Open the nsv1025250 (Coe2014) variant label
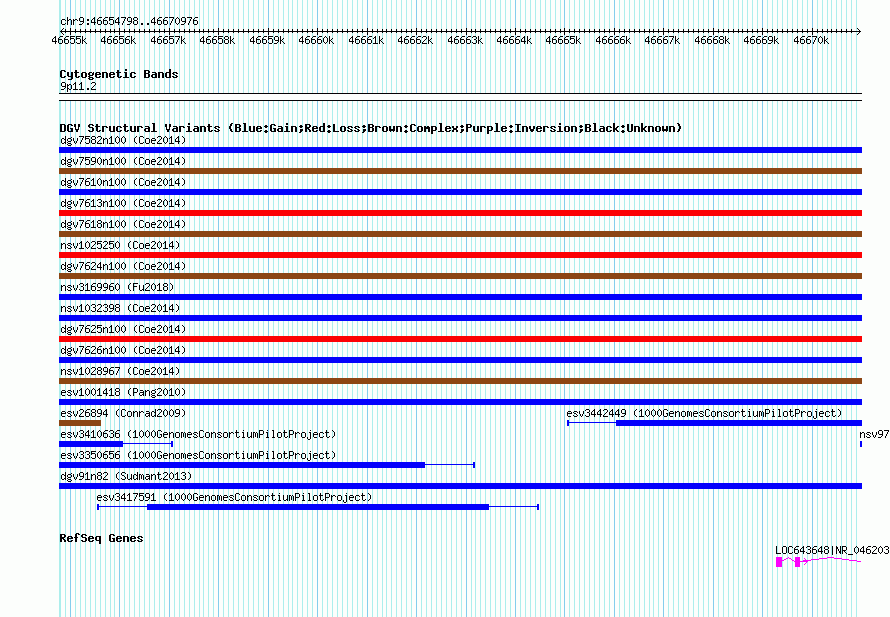This screenshot has height=617, width=890. pos(120,245)
